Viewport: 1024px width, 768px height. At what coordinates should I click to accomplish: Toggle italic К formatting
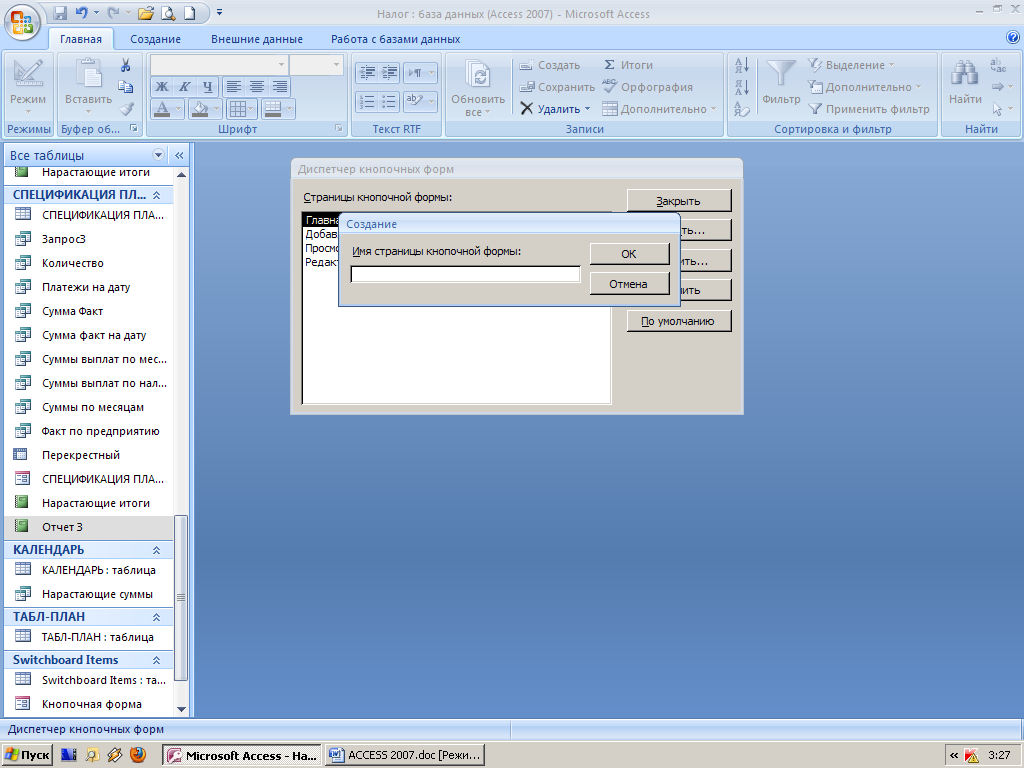coord(185,86)
